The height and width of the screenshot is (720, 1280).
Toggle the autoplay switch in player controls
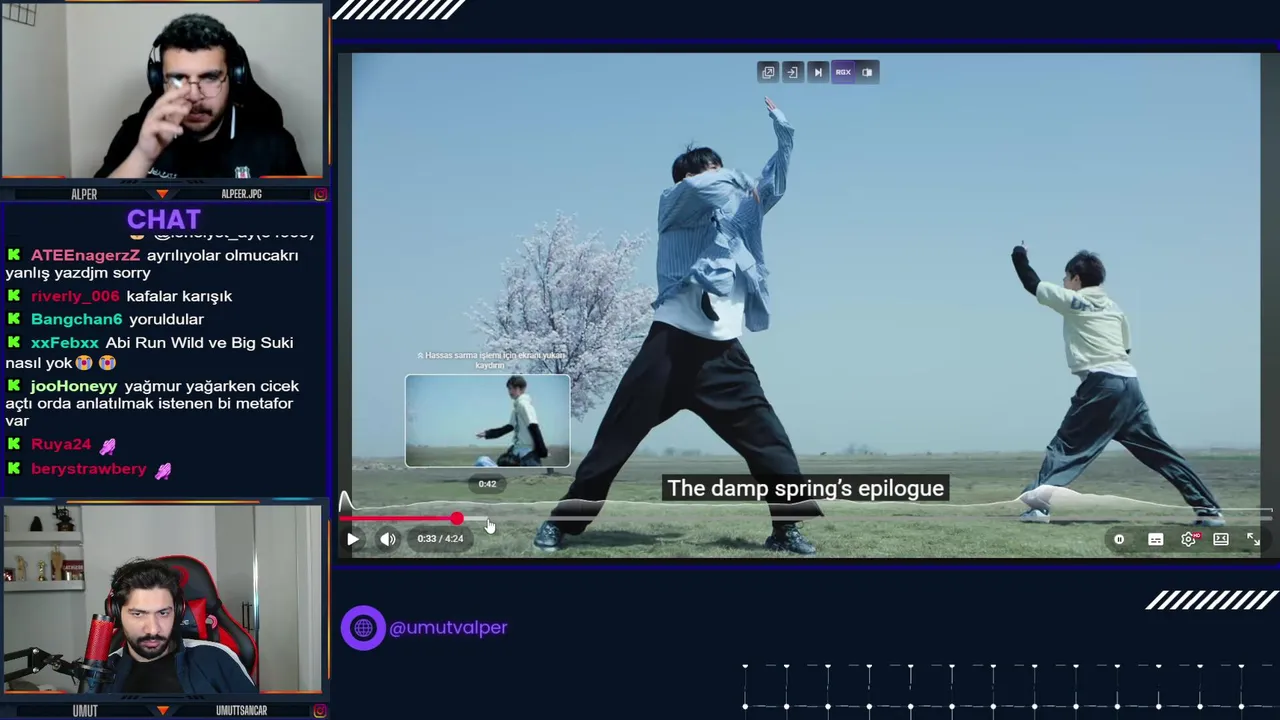1119,539
